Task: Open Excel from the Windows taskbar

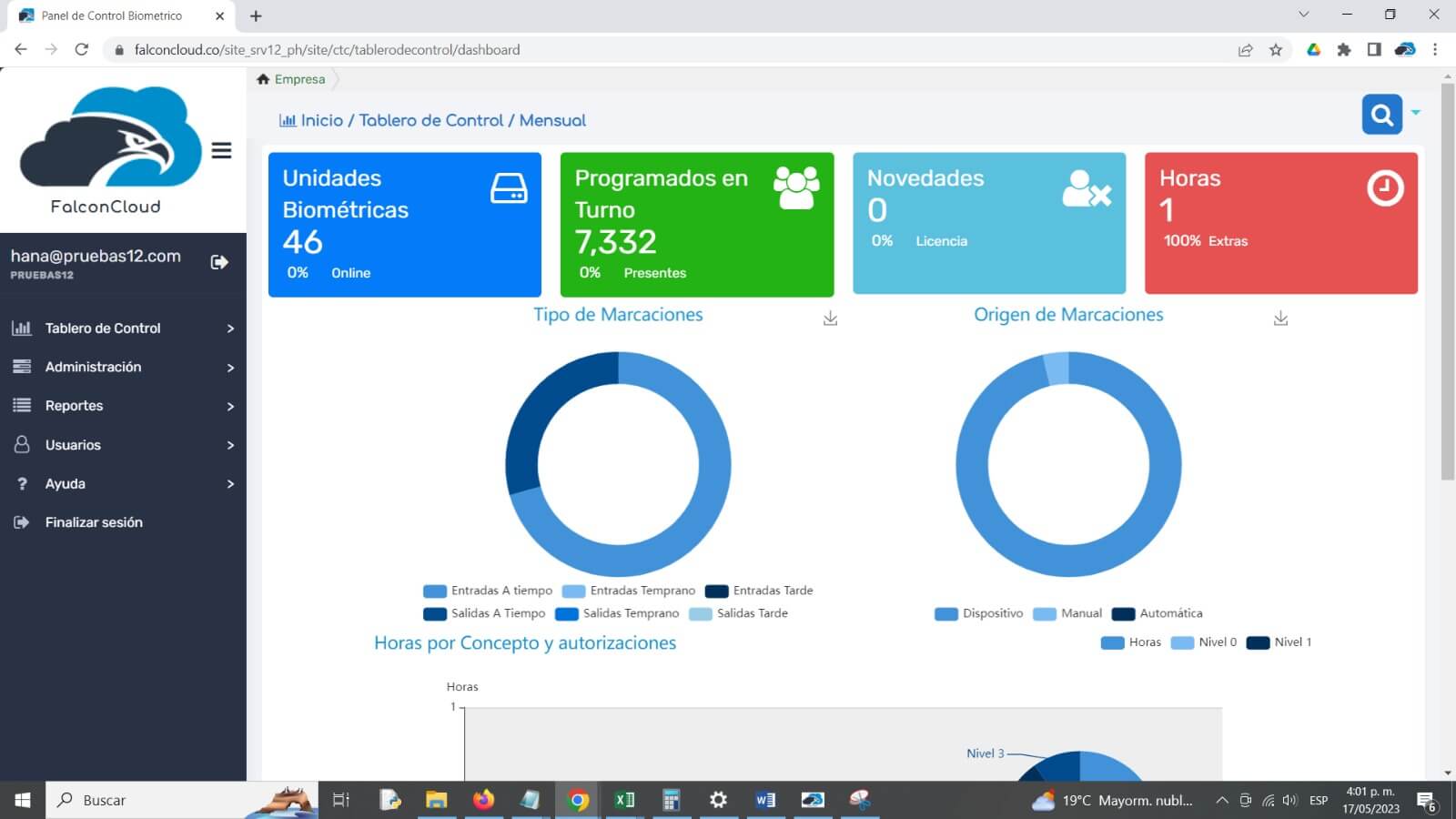Action: 624,800
